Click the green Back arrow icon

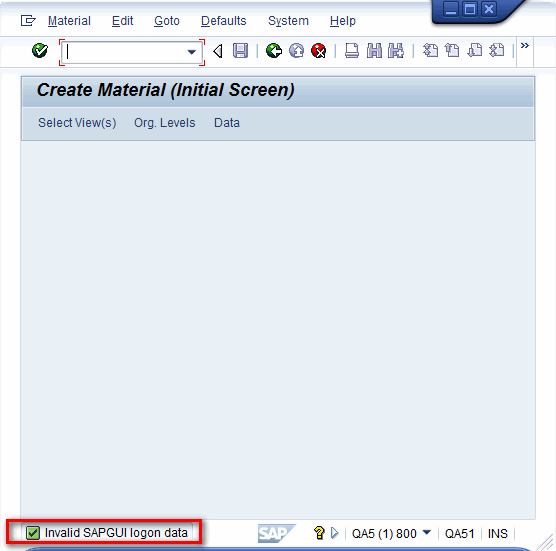[274, 51]
